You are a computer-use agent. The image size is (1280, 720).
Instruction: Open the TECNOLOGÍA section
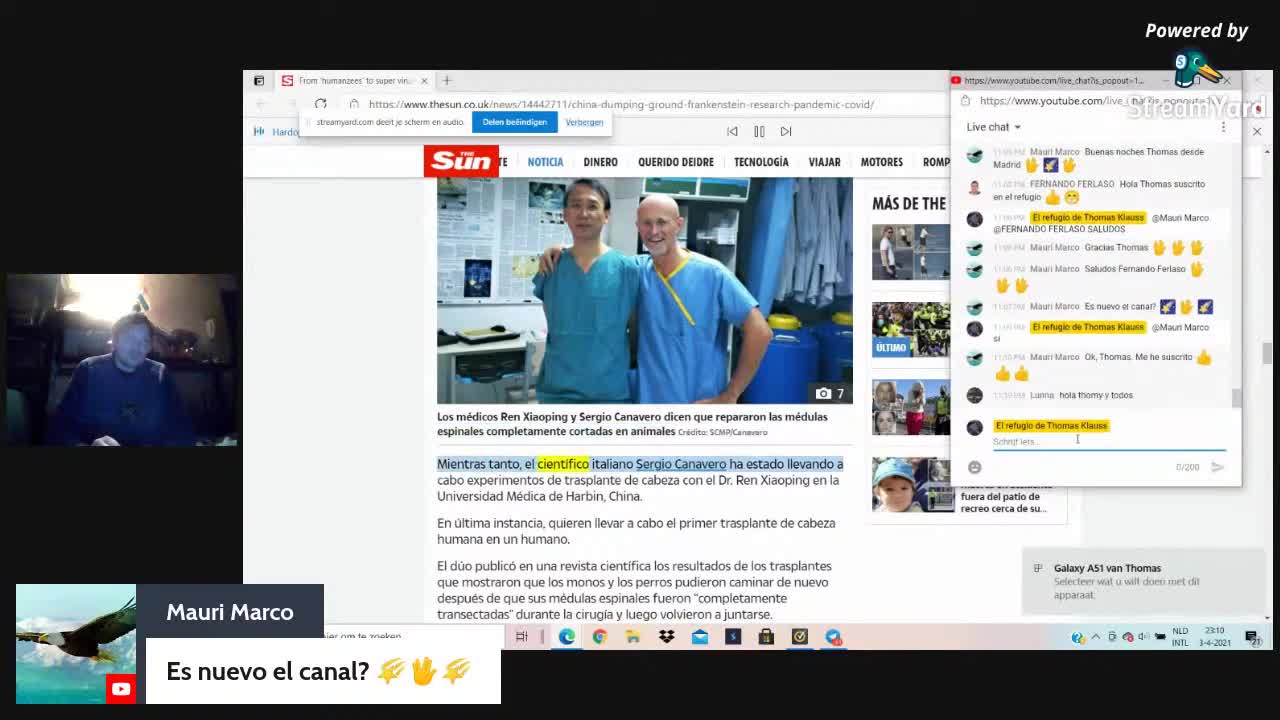click(x=761, y=162)
